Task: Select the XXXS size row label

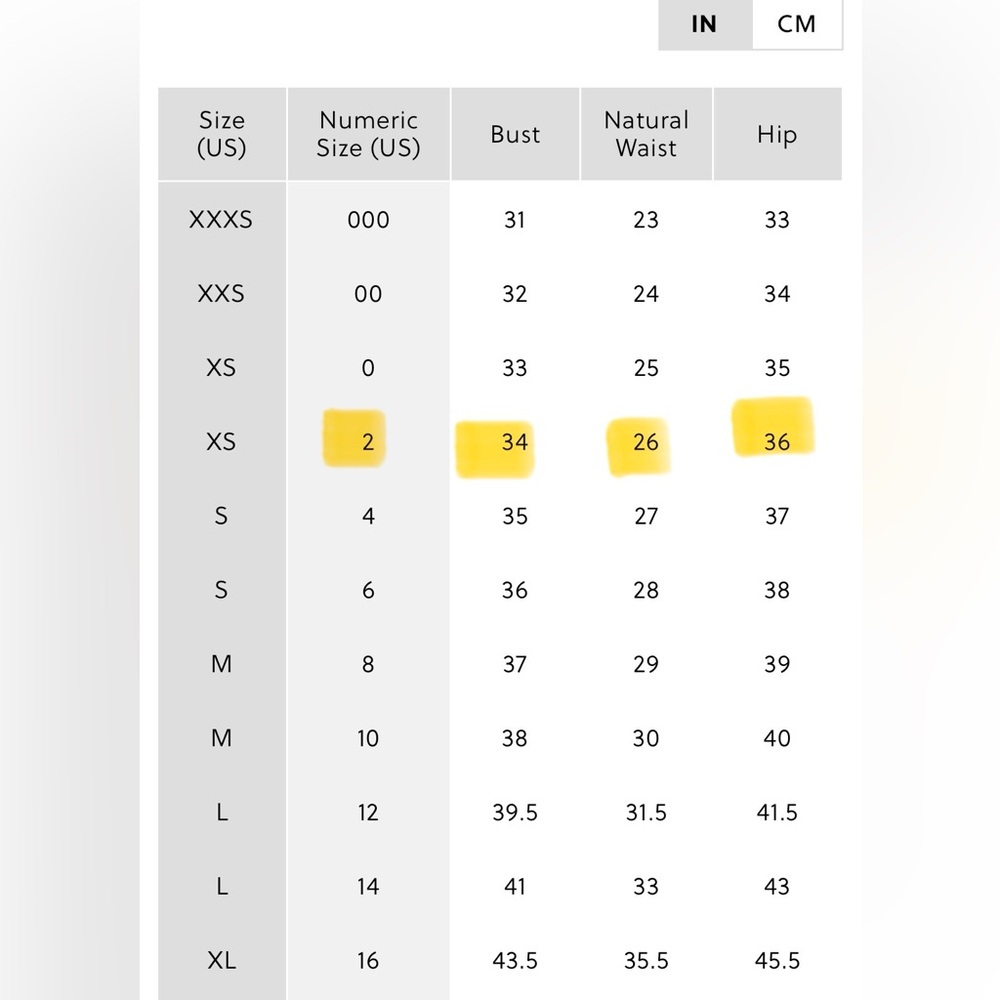Action: coord(221,220)
